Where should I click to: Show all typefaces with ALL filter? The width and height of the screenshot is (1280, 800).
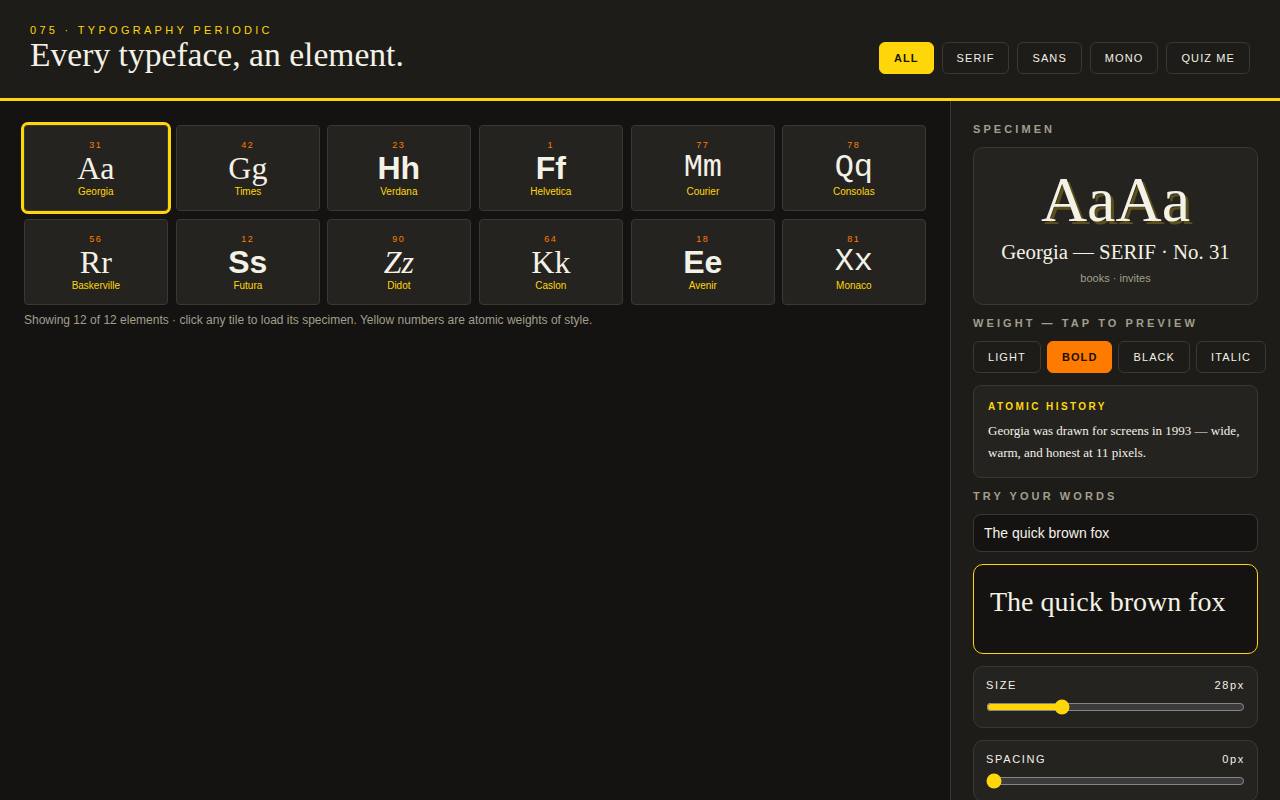point(906,58)
